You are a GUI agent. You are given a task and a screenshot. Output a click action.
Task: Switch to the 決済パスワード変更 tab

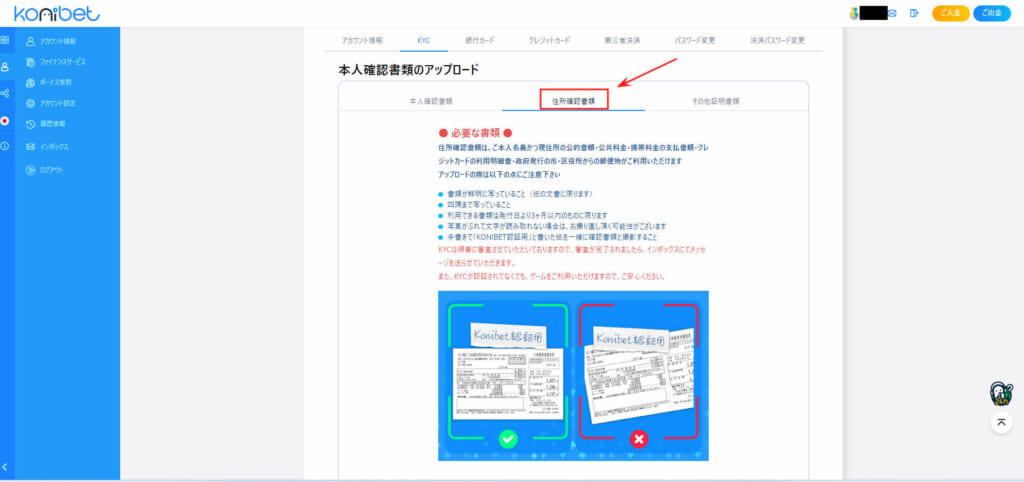click(778, 40)
